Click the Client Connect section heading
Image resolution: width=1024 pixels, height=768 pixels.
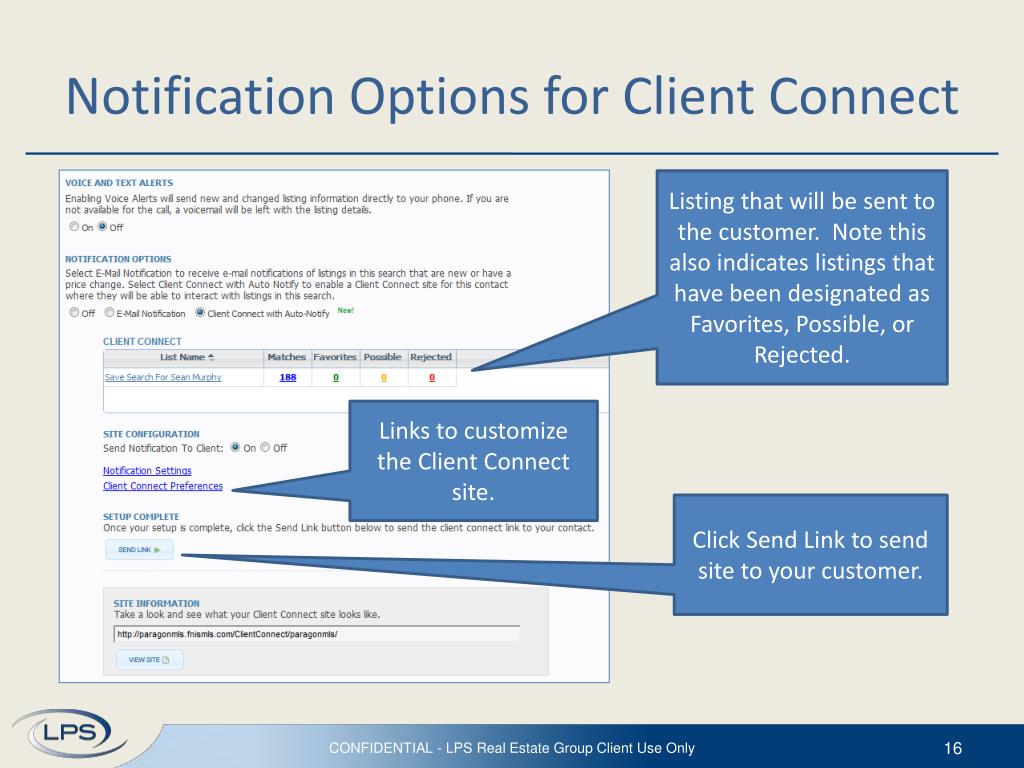click(142, 342)
